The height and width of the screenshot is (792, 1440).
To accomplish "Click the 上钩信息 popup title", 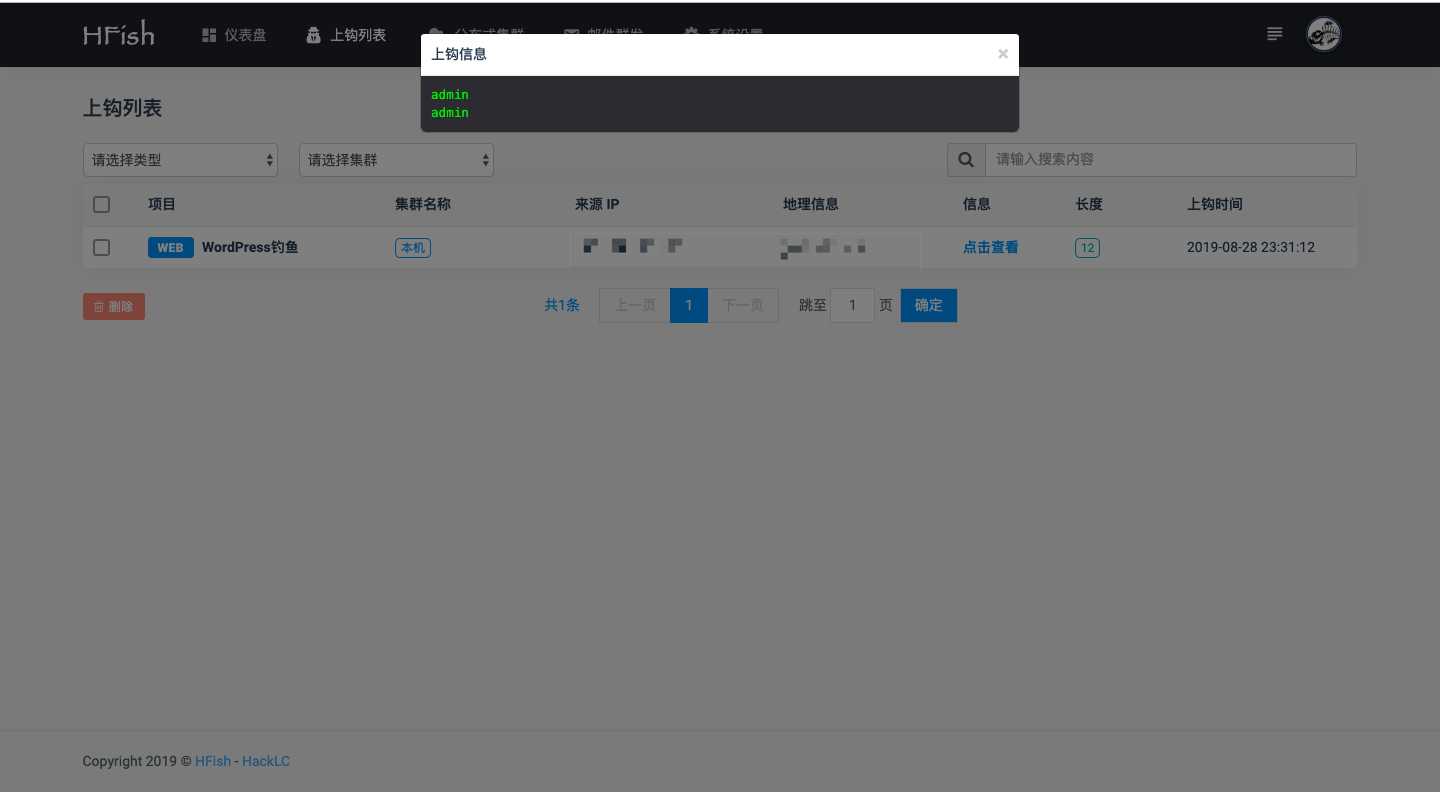I will coord(459,54).
